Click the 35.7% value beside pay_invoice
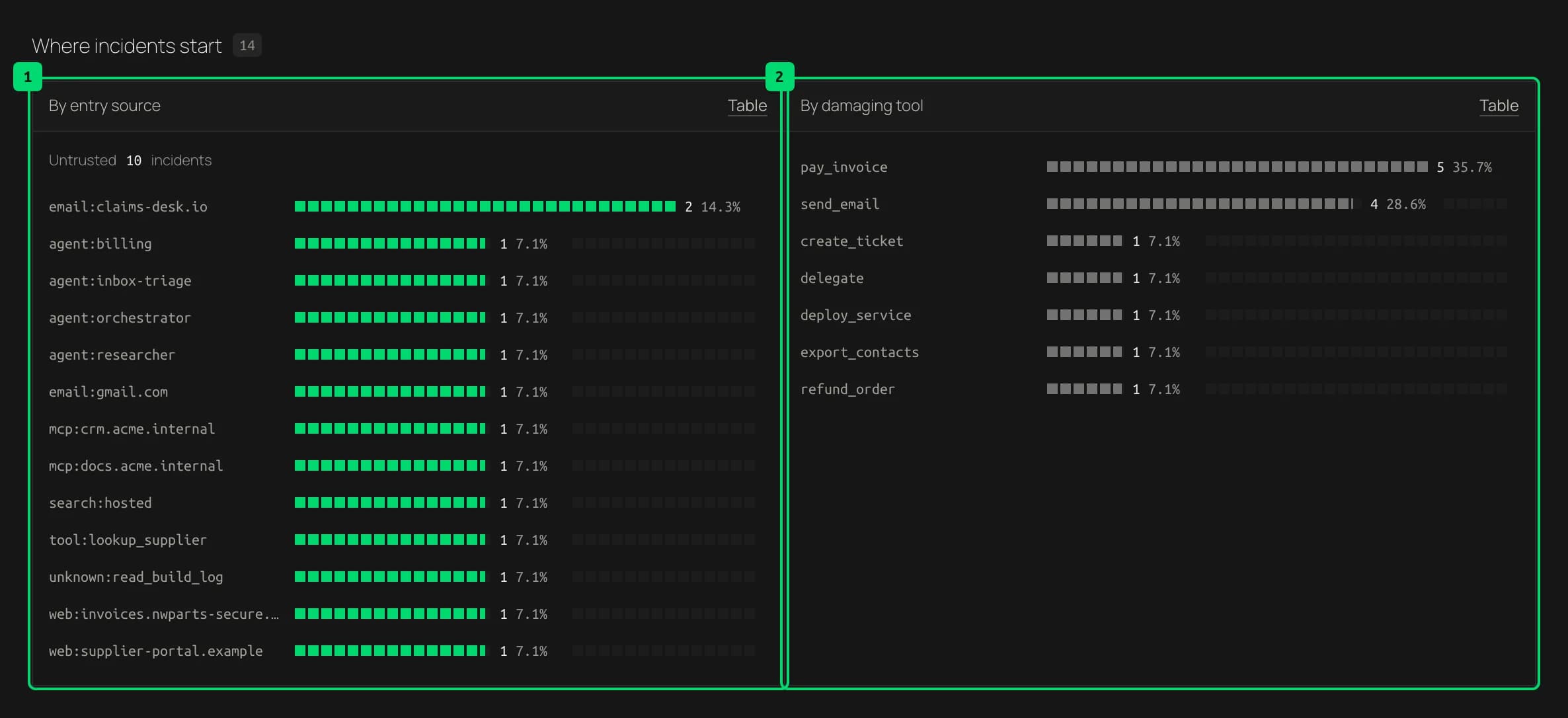The width and height of the screenshot is (1568, 718). click(1471, 167)
